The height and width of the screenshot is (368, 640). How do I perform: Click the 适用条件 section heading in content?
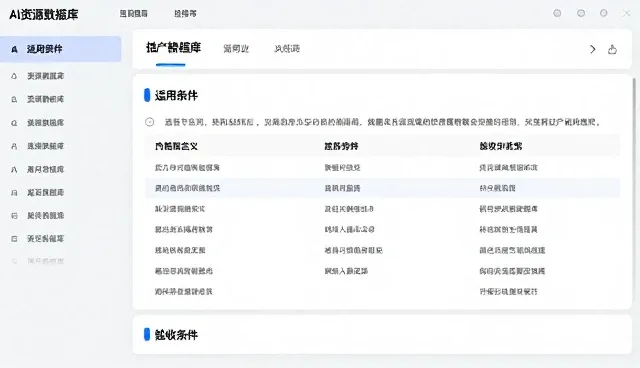tap(176, 95)
